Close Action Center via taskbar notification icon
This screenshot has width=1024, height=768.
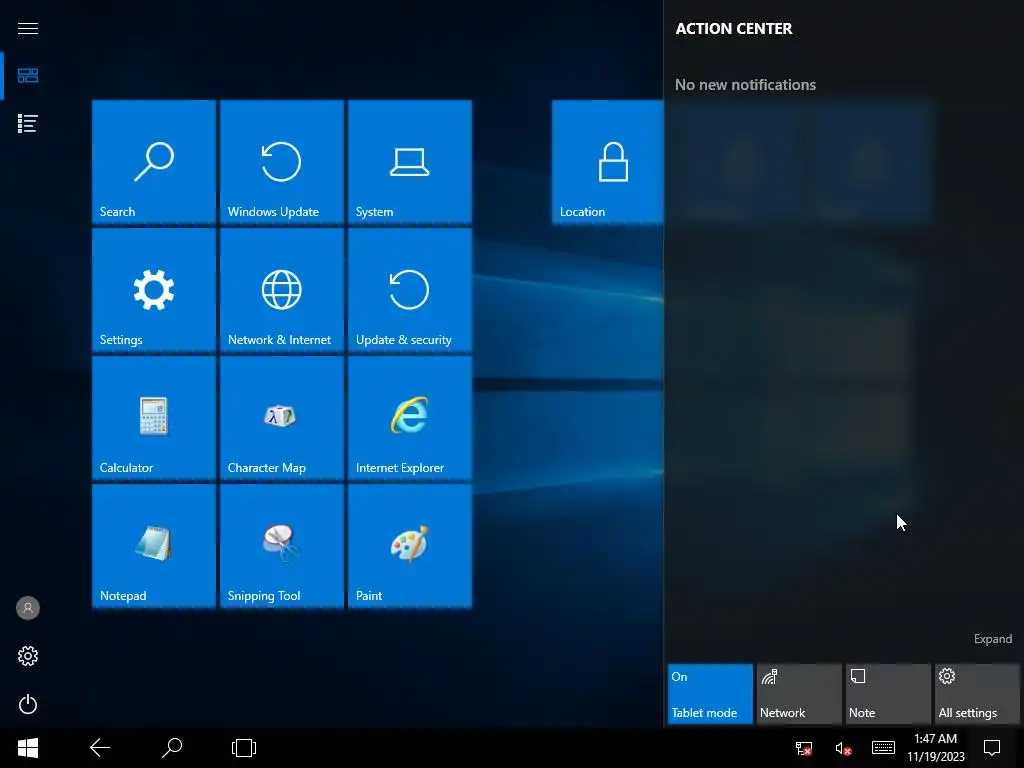click(992, 748)
